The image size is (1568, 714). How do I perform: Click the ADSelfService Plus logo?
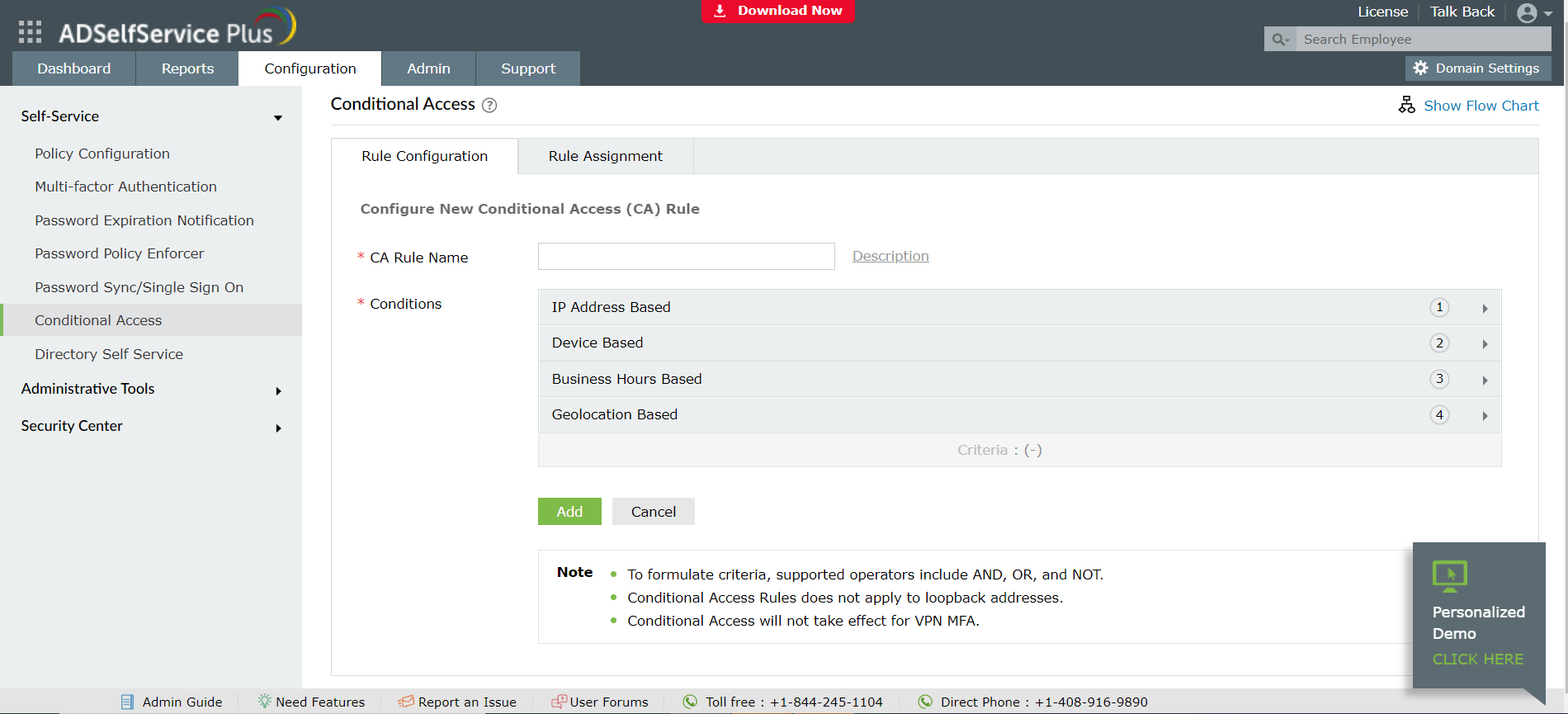[177, 27]
